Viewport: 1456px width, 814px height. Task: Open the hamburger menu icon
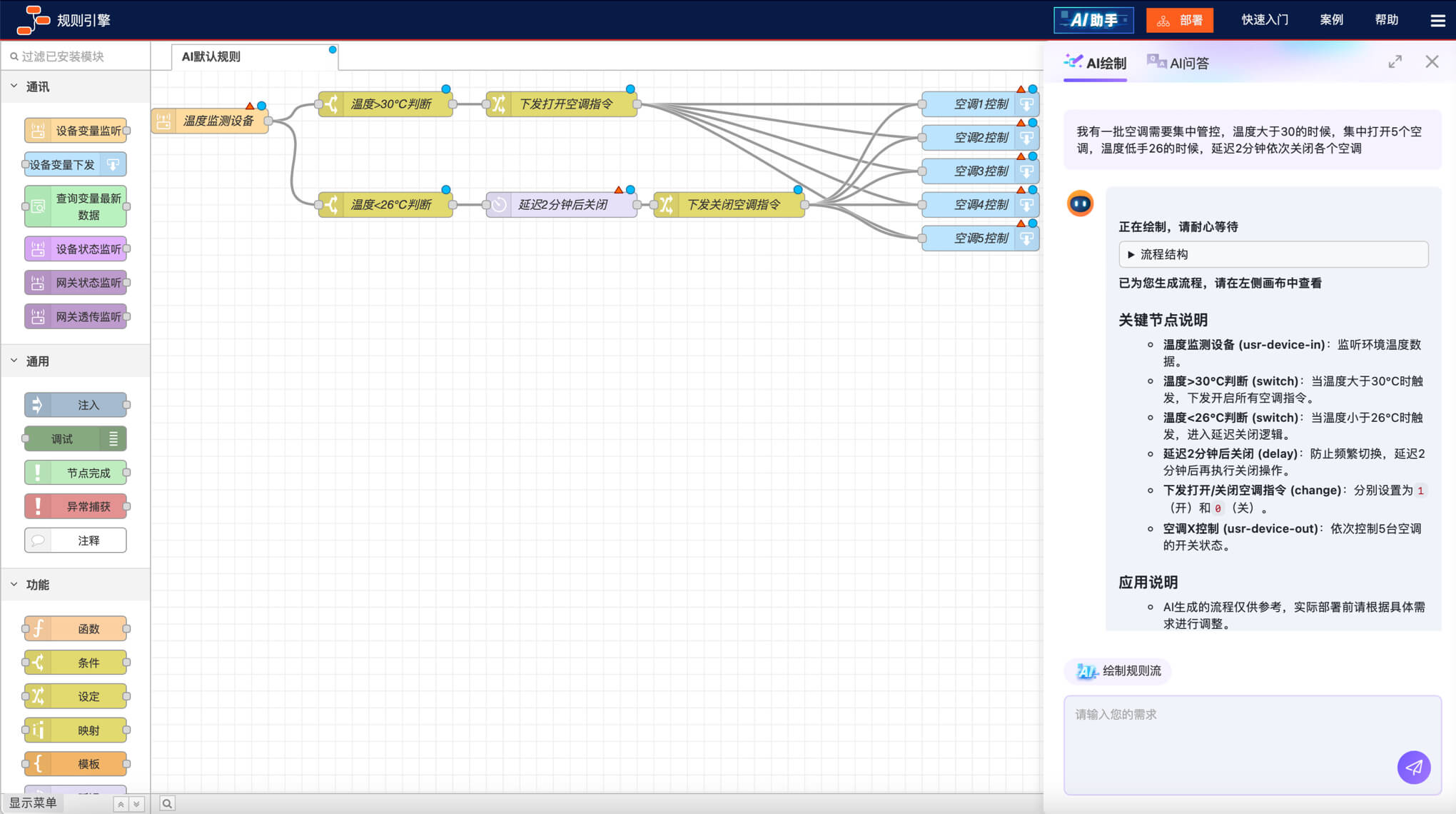[1437, 20]
